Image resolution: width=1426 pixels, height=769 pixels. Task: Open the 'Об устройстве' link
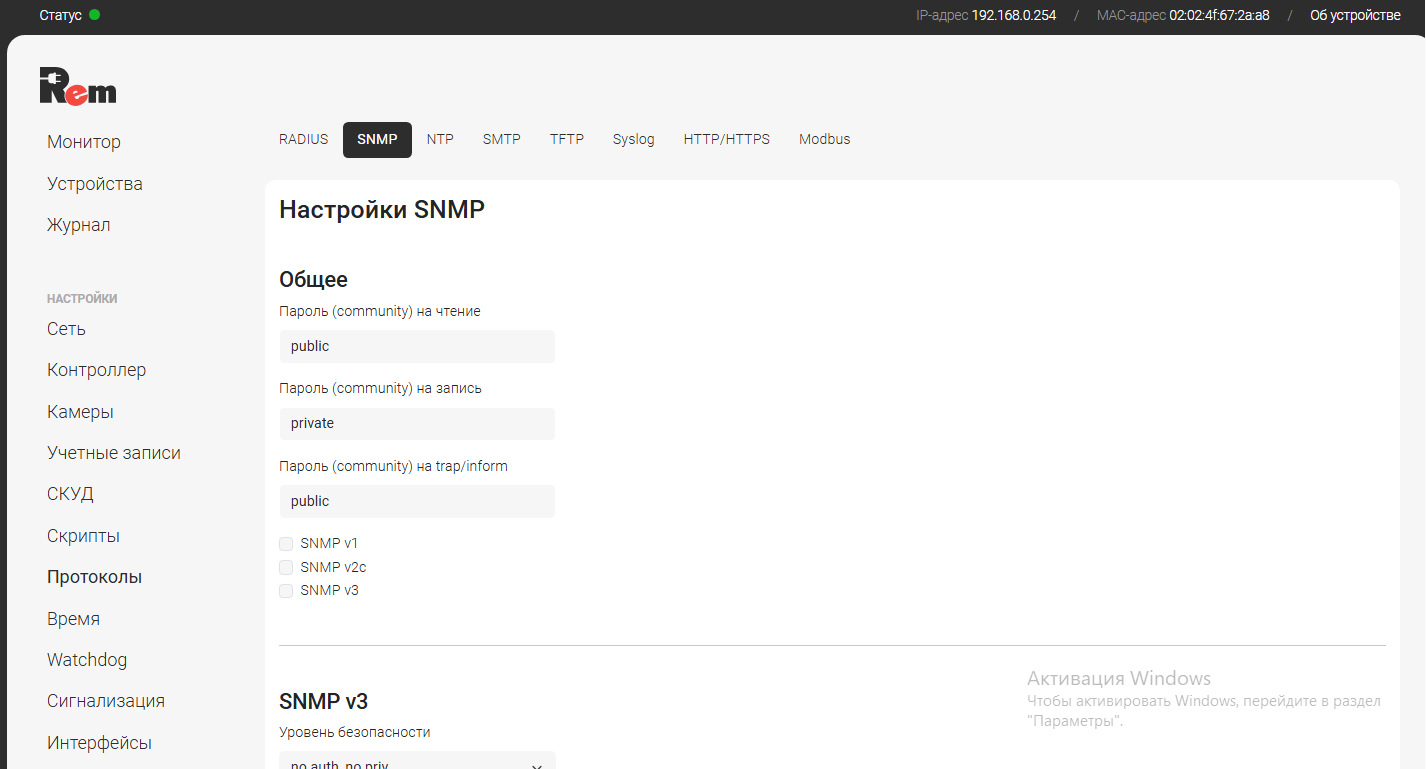1355,15
